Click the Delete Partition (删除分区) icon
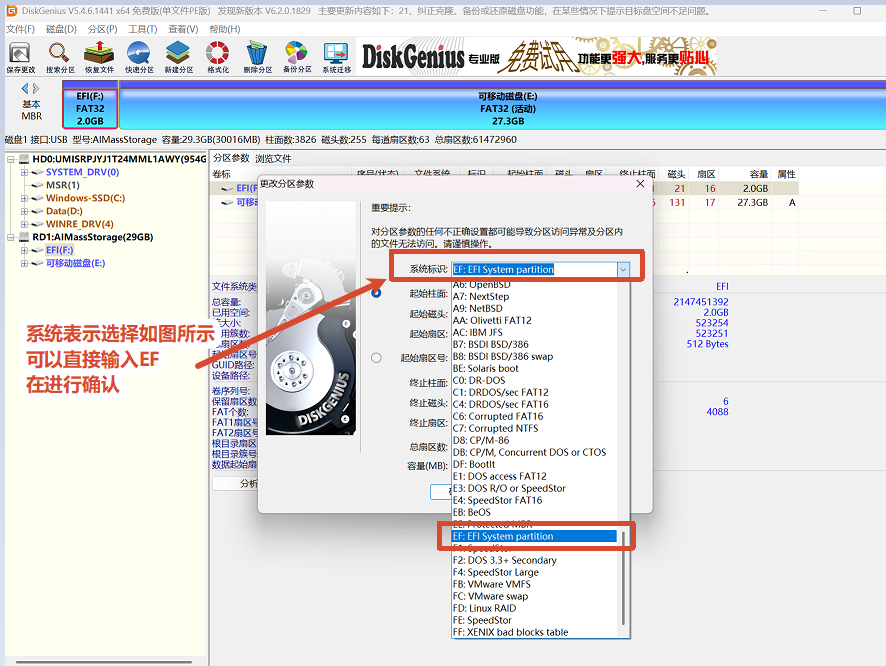The width and height of the screenshot is (886, 666). coord(258,57)
